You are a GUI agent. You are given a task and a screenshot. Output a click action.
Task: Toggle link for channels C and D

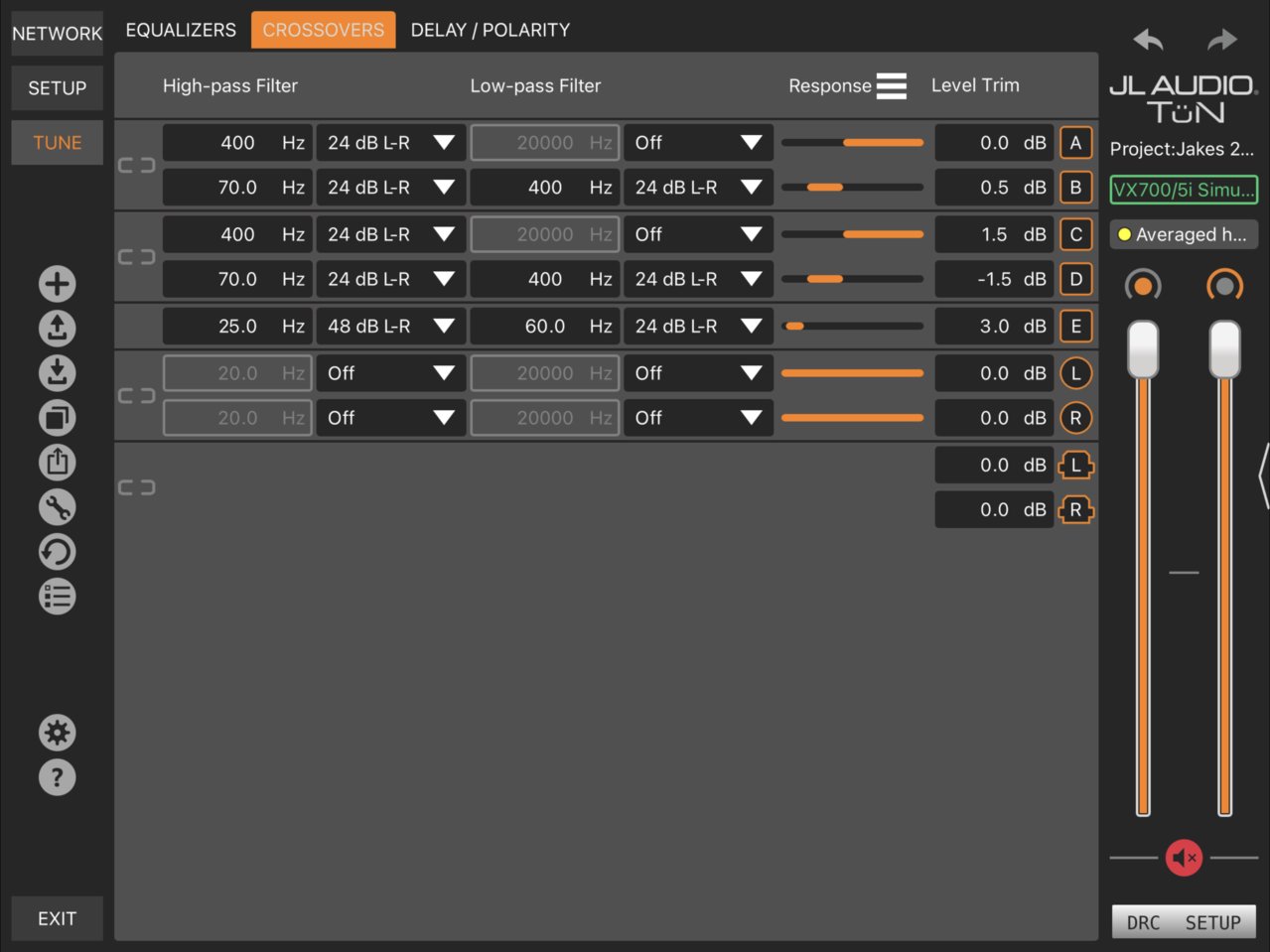click(136, 257)
